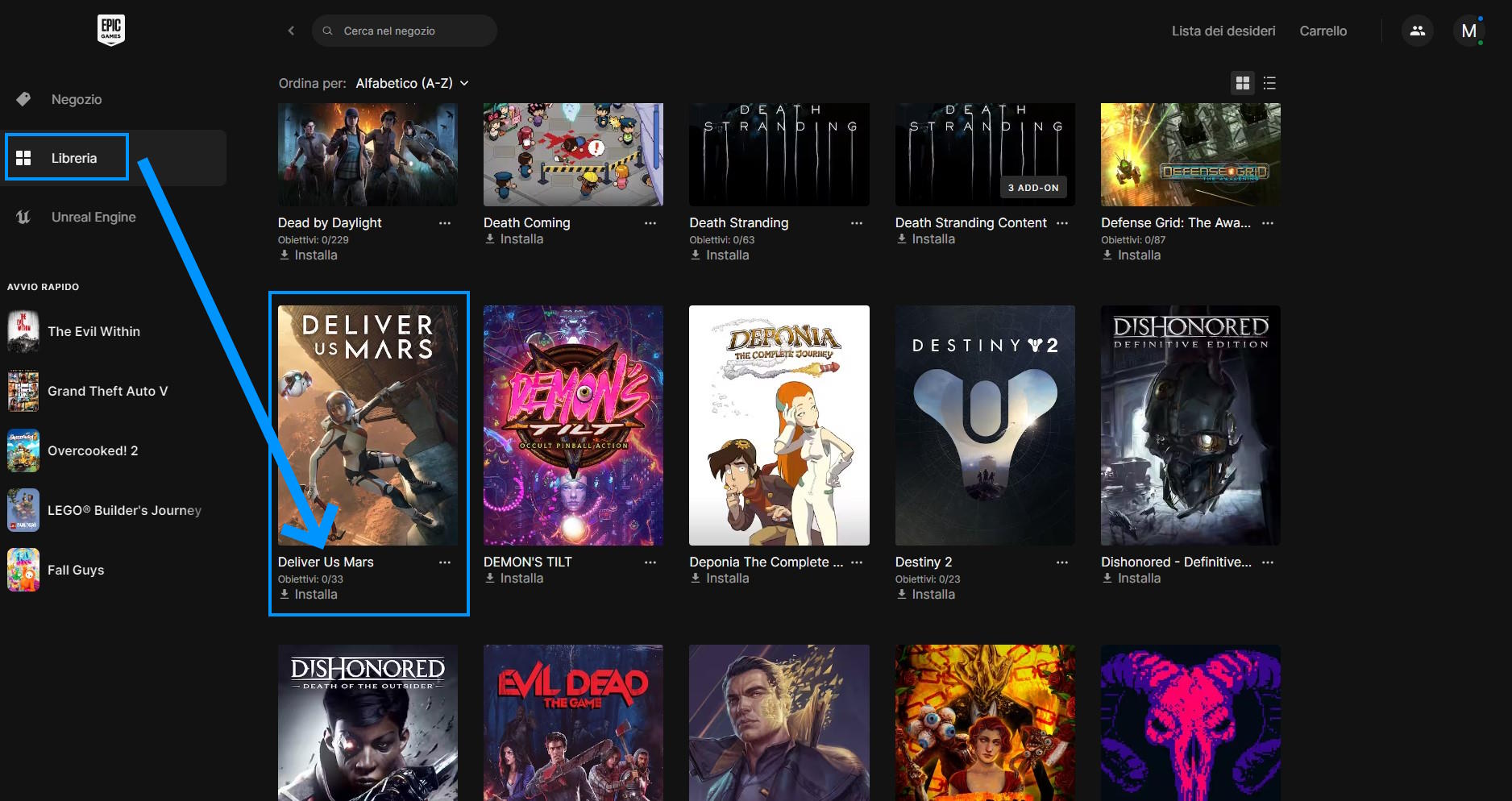Open Evil Dead The Game cover

[573, 723]
